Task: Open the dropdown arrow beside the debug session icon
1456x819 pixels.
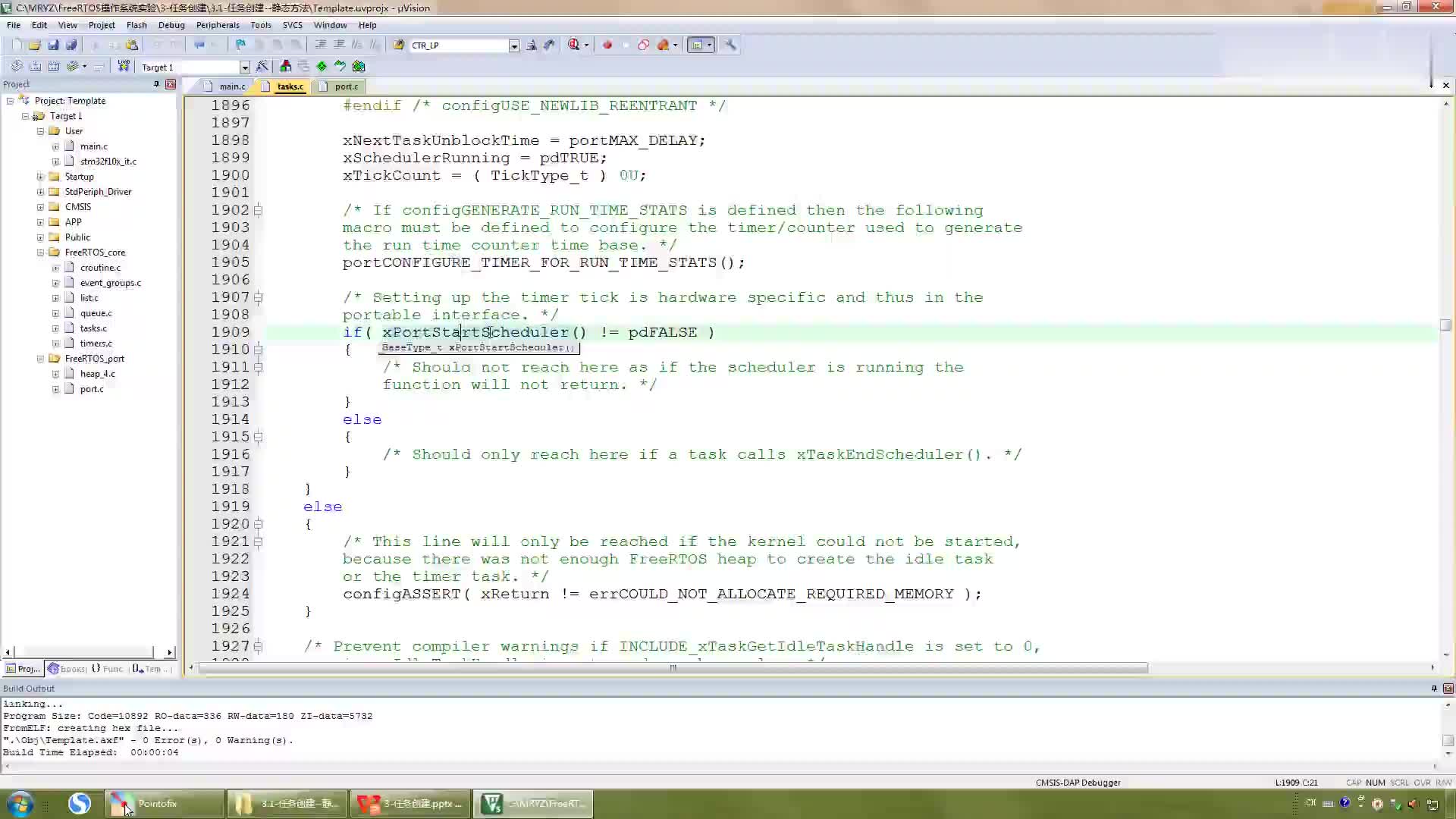Action: pyautogui.click(x=586, y=45)
